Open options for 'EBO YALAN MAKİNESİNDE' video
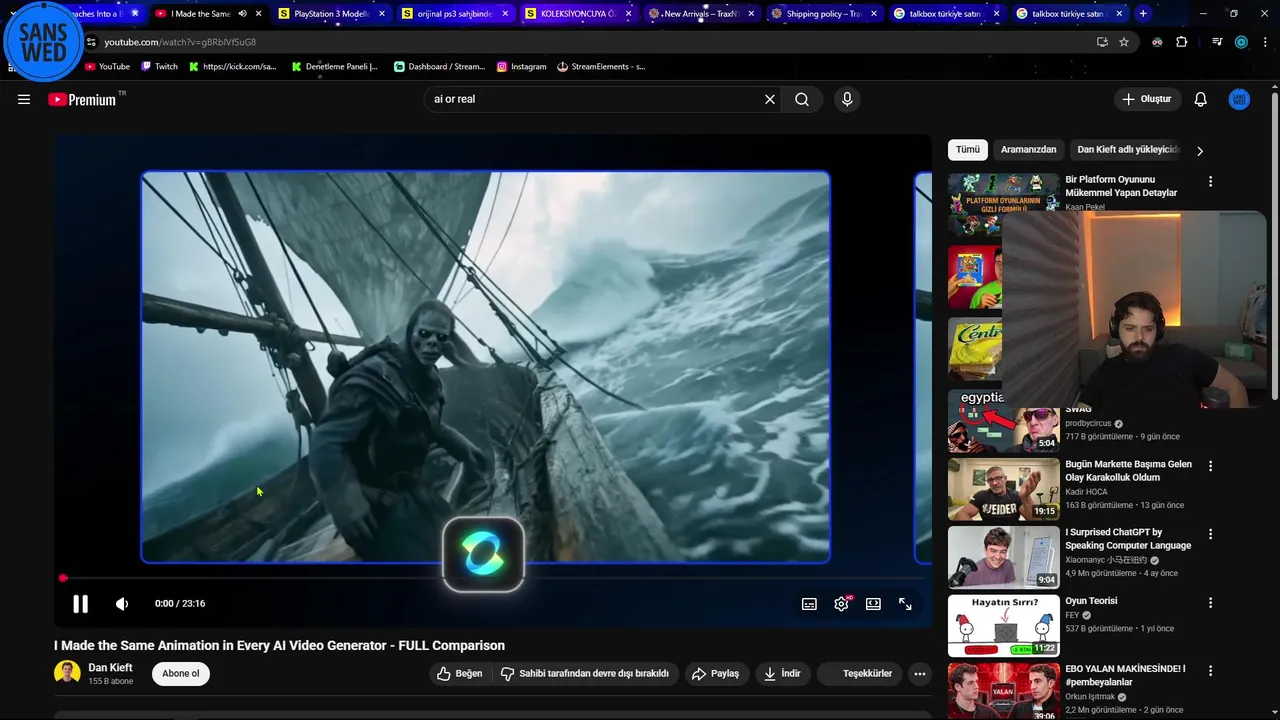Screen dimensions: 1280x720 pos(1210,671)
